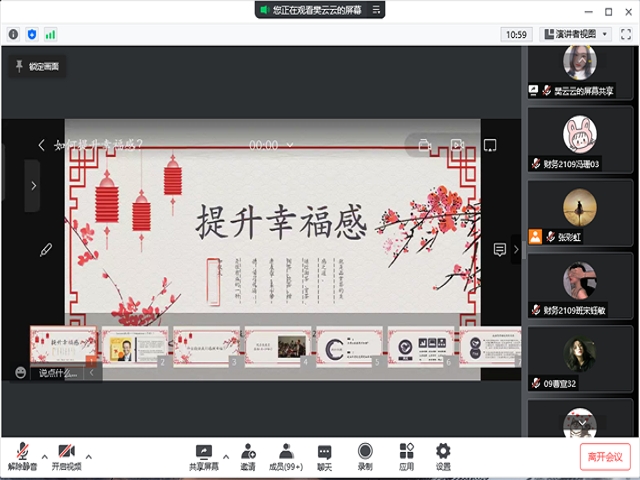Expand audio options arrow beside microphone

pos(44,457)
